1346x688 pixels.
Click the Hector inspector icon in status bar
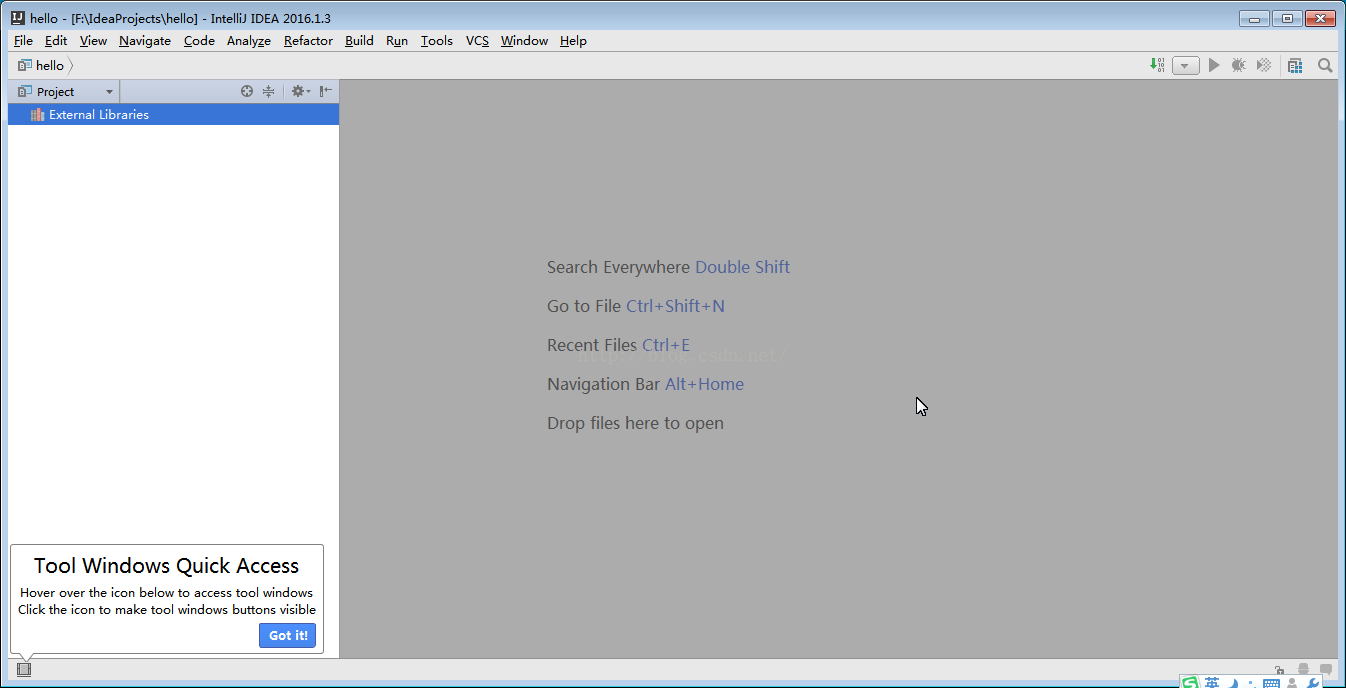[x=1303, y=669]
